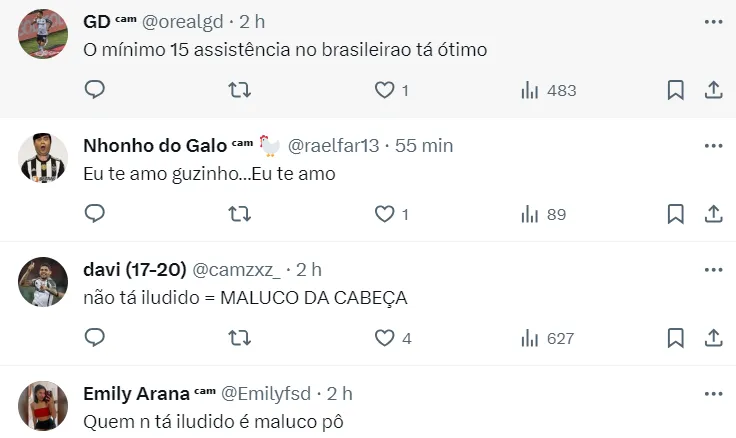The width and height of the screenshot is (736, 438).
Task: Reply to Nhonho do Galo's tweet
Action: click(94, 214)
